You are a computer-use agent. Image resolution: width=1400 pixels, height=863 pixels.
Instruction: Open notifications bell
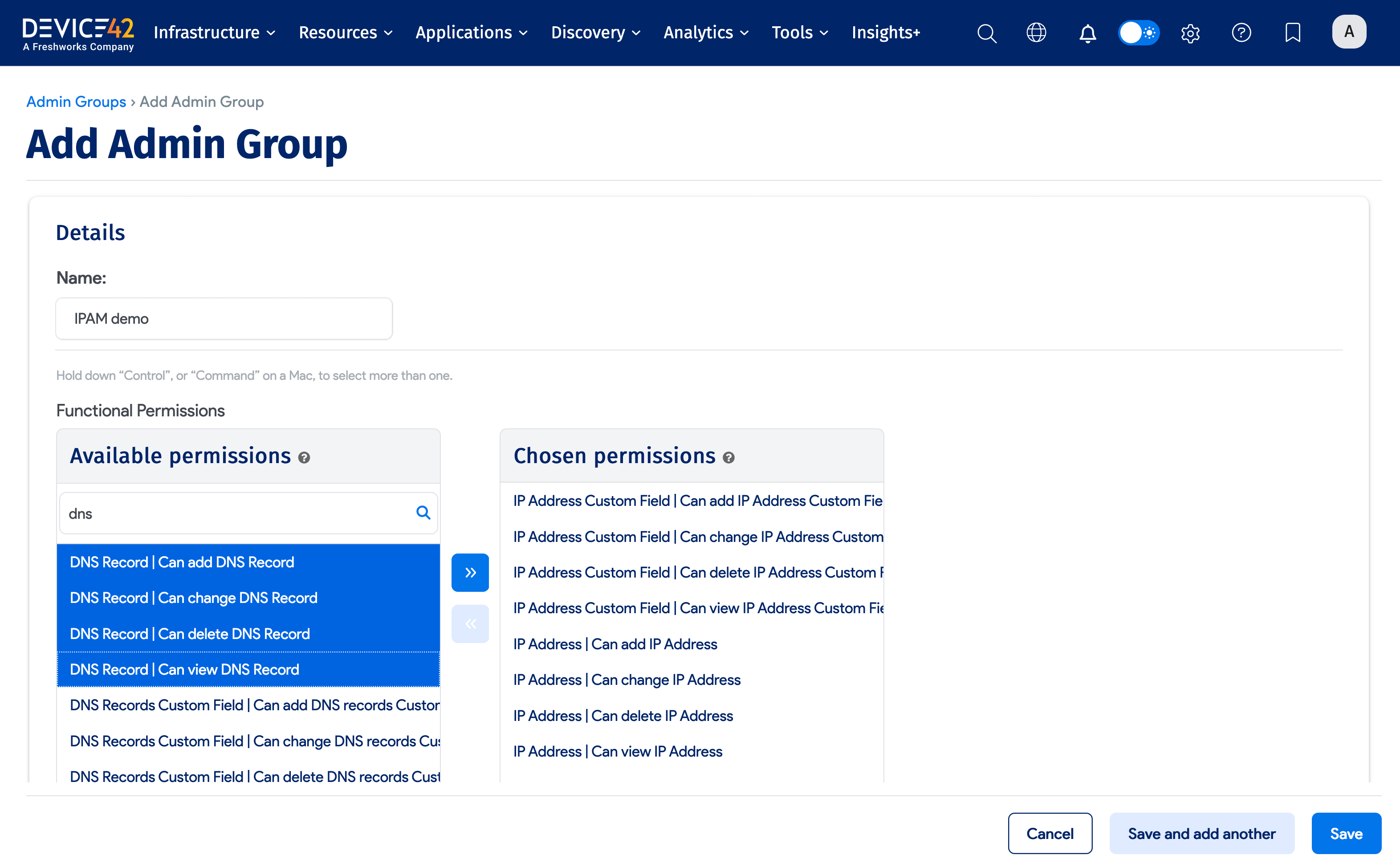click(1087, 33)
